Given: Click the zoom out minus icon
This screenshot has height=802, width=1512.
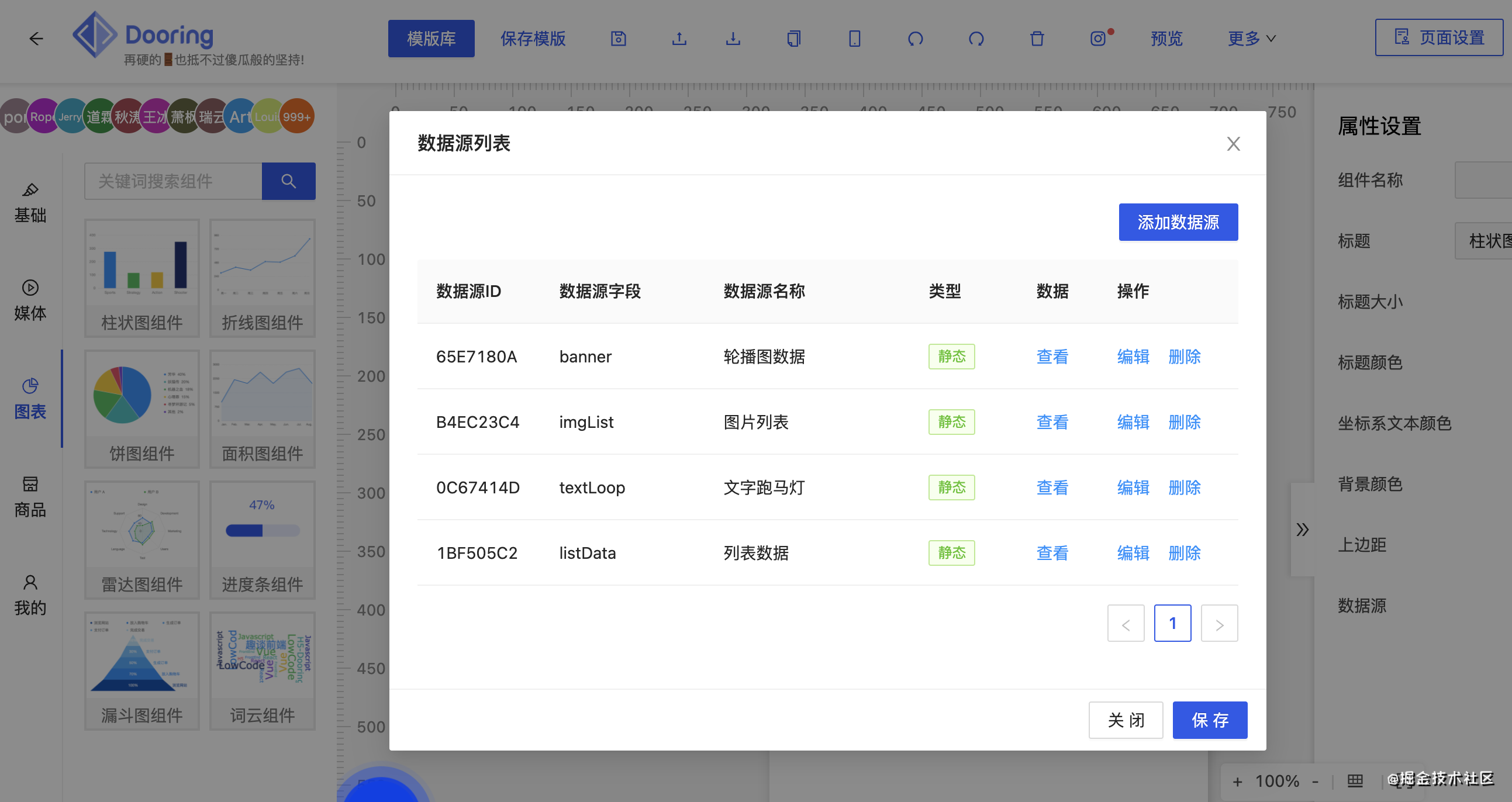Looking at the screenshot, I should [x=1316, y=782].
